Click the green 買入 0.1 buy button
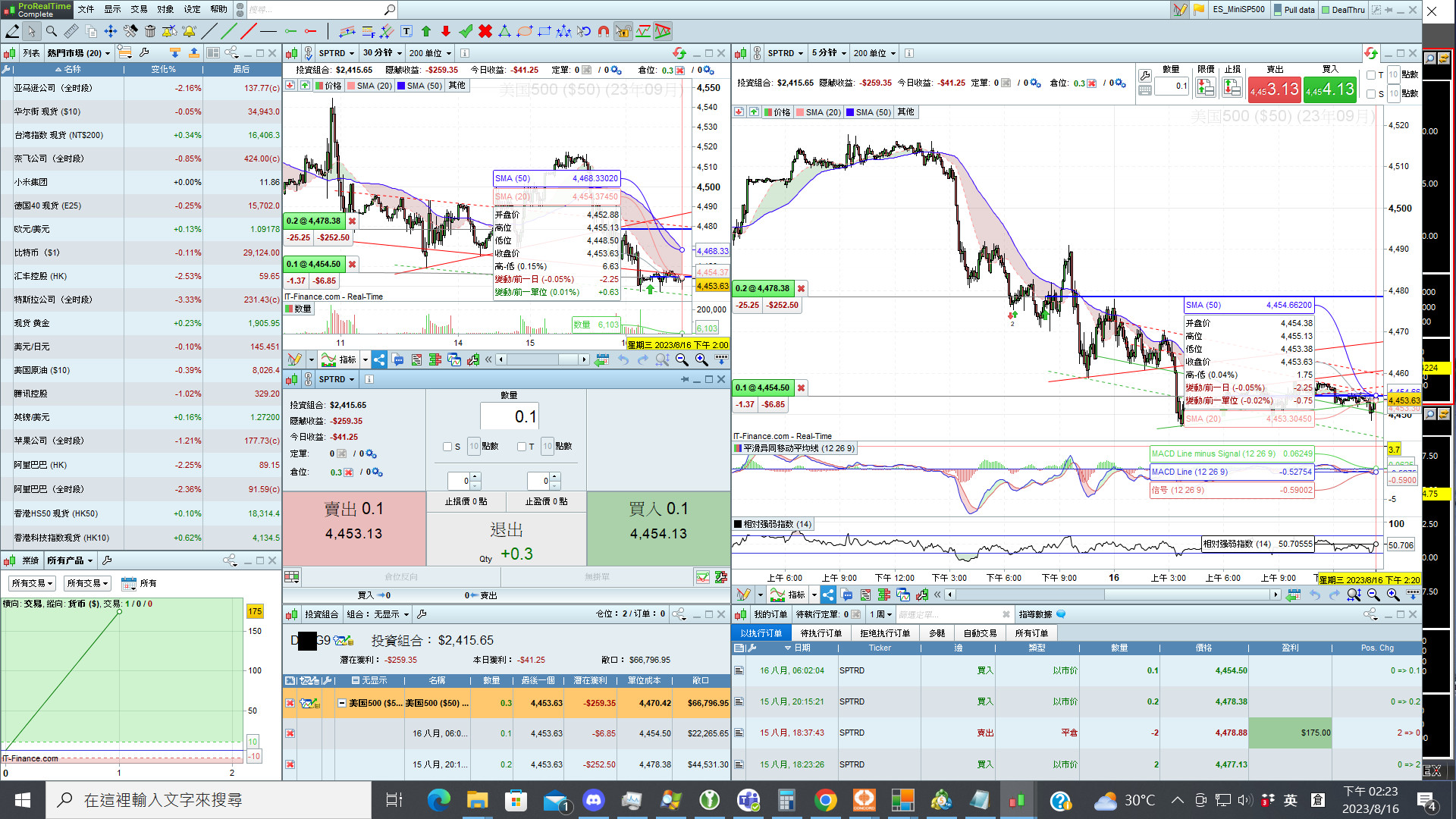1456x819 pixels. click(x=658, y=528)
